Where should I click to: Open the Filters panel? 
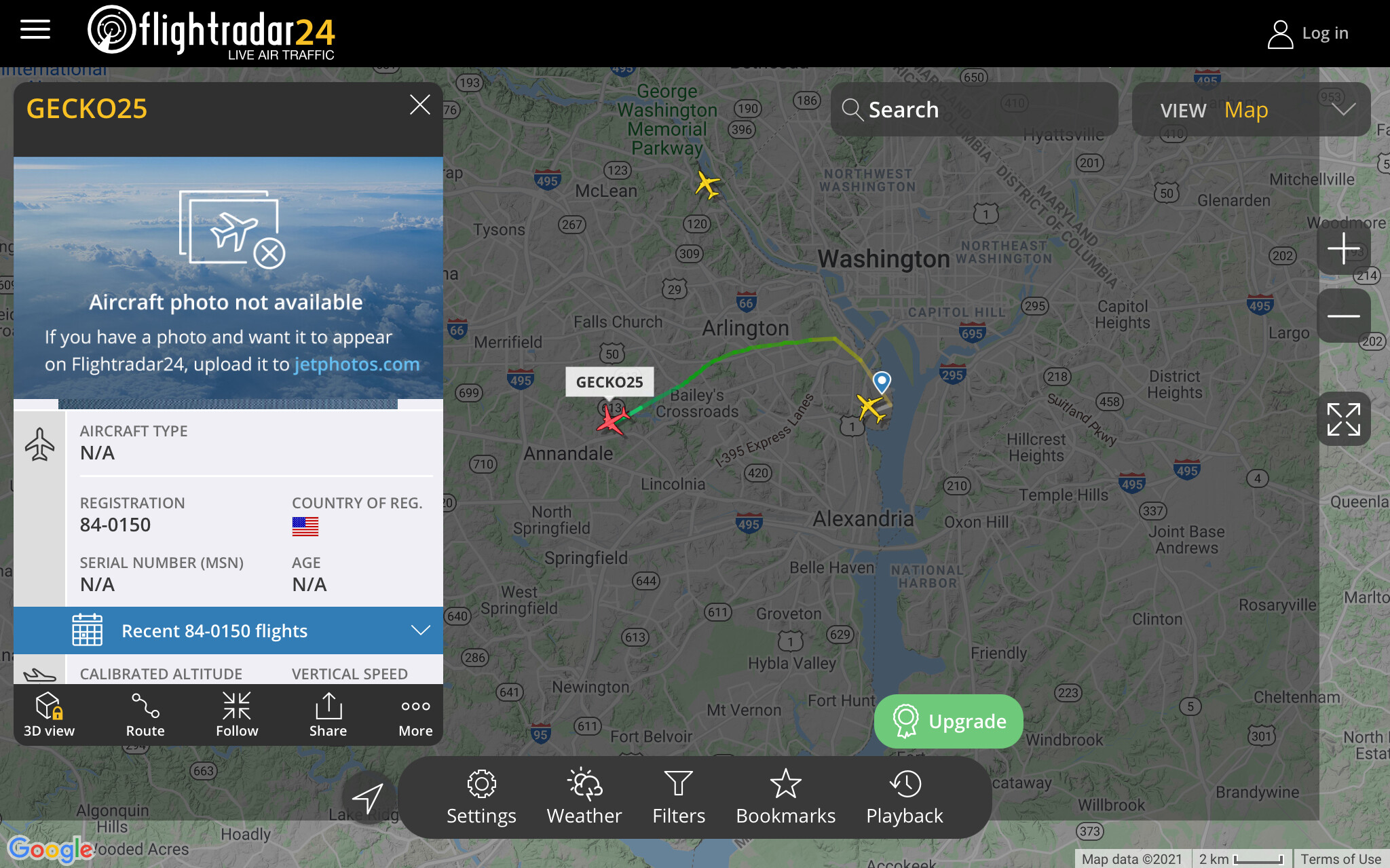(679, 797)
